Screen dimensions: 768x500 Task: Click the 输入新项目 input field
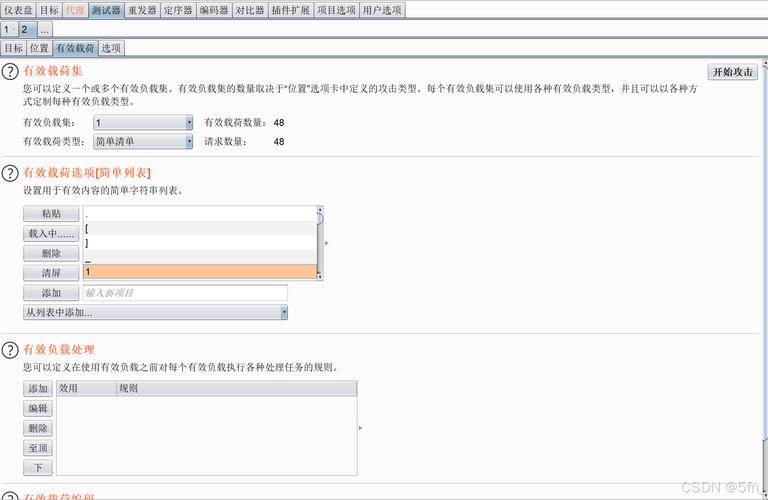tap(185, 293)
